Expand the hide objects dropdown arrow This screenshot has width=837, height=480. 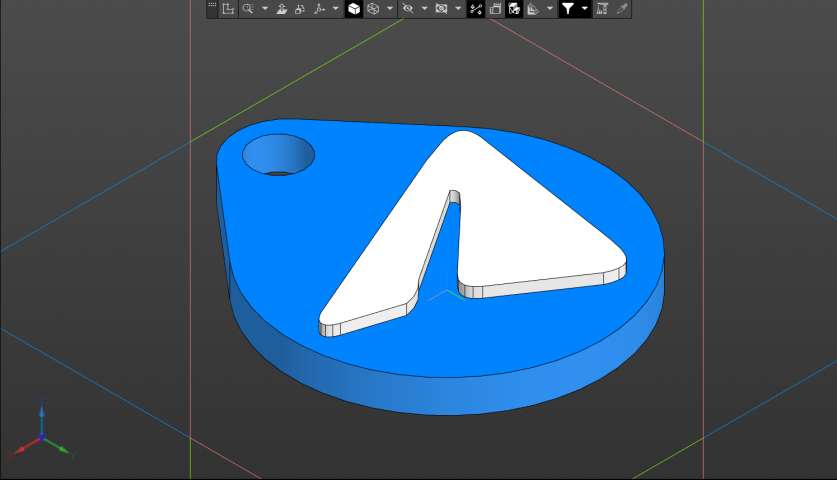click(x=424, y=9)
